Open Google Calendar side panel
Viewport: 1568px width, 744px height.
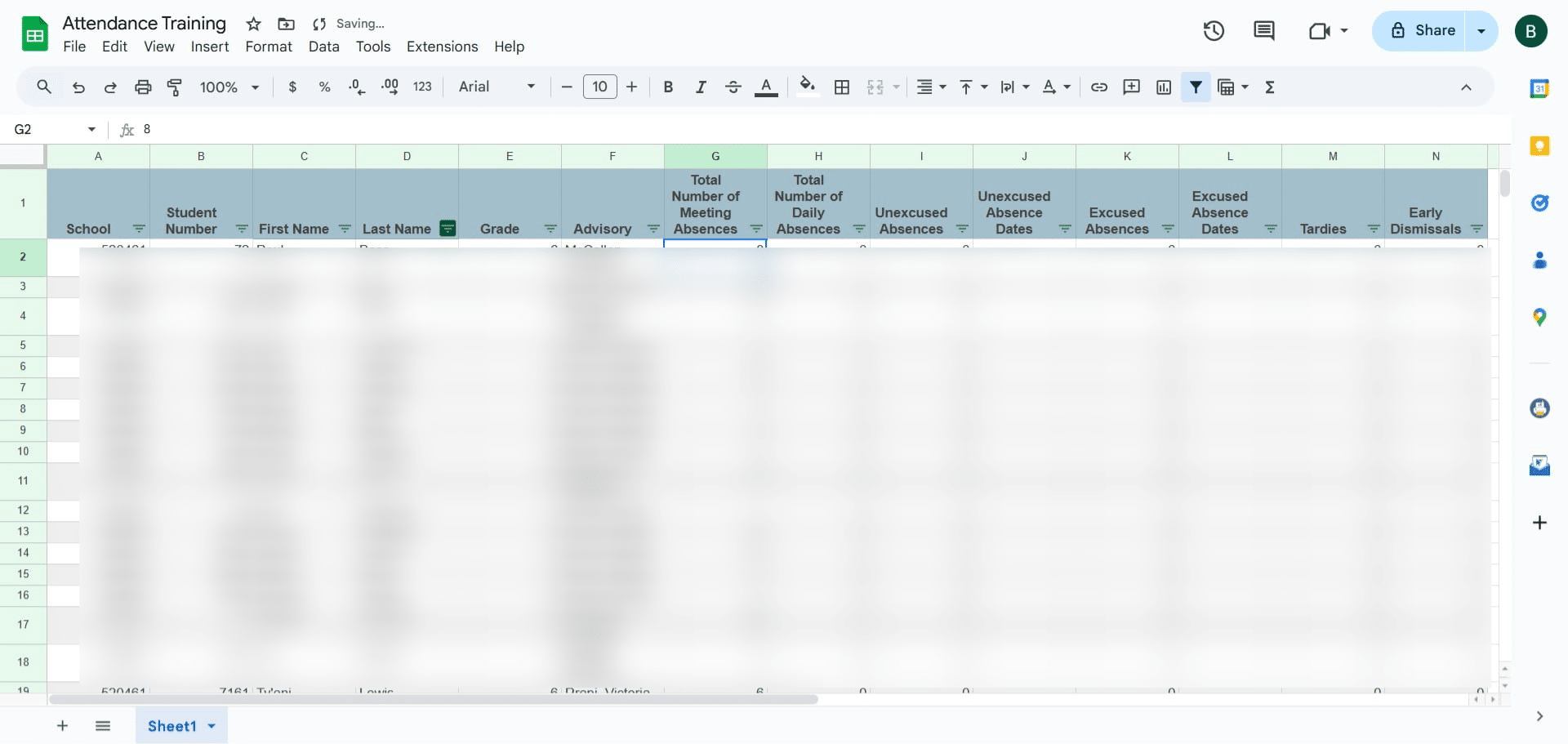[1539, 88]
